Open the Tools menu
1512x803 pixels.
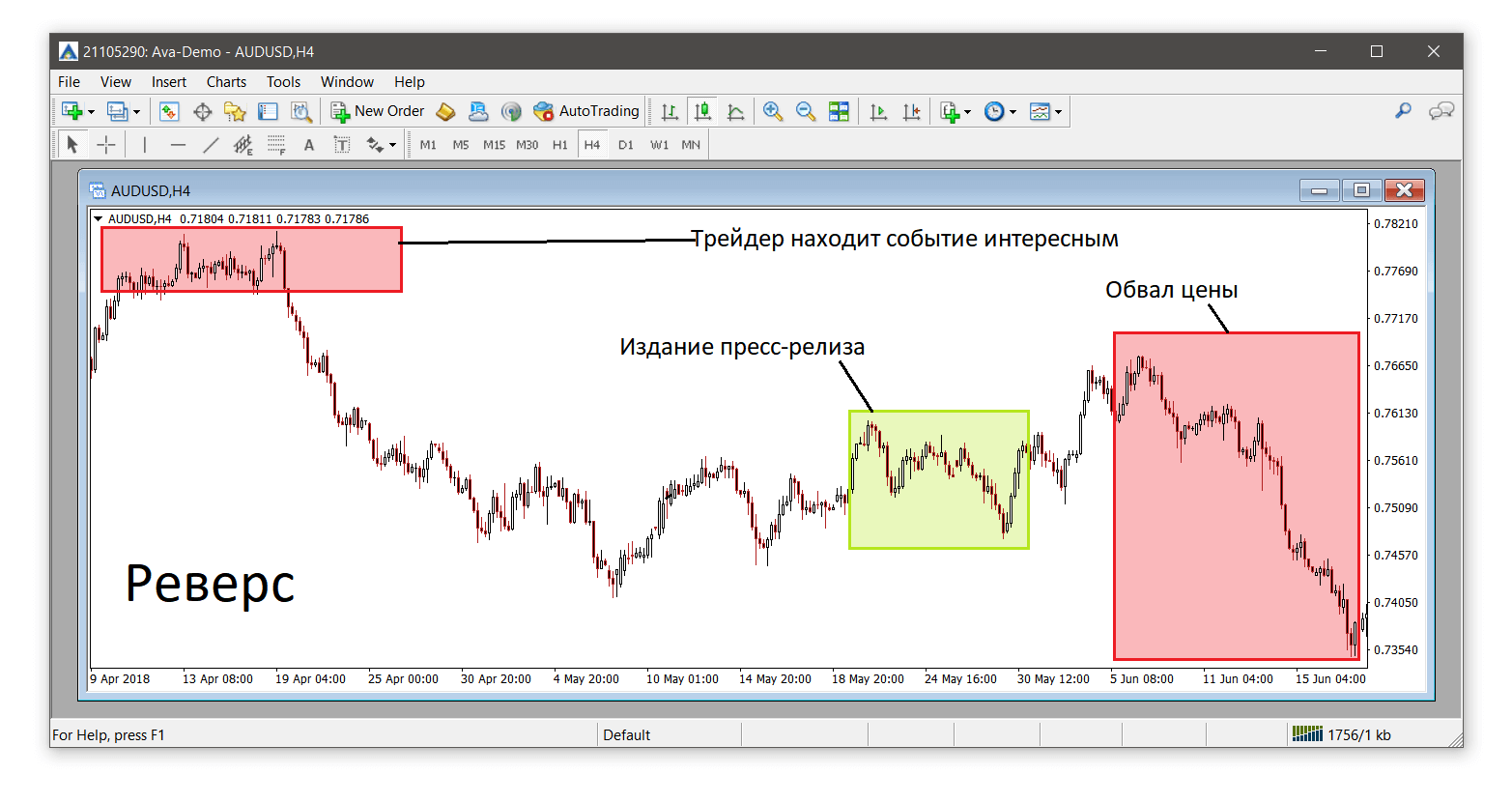click(x=283, y=82)
